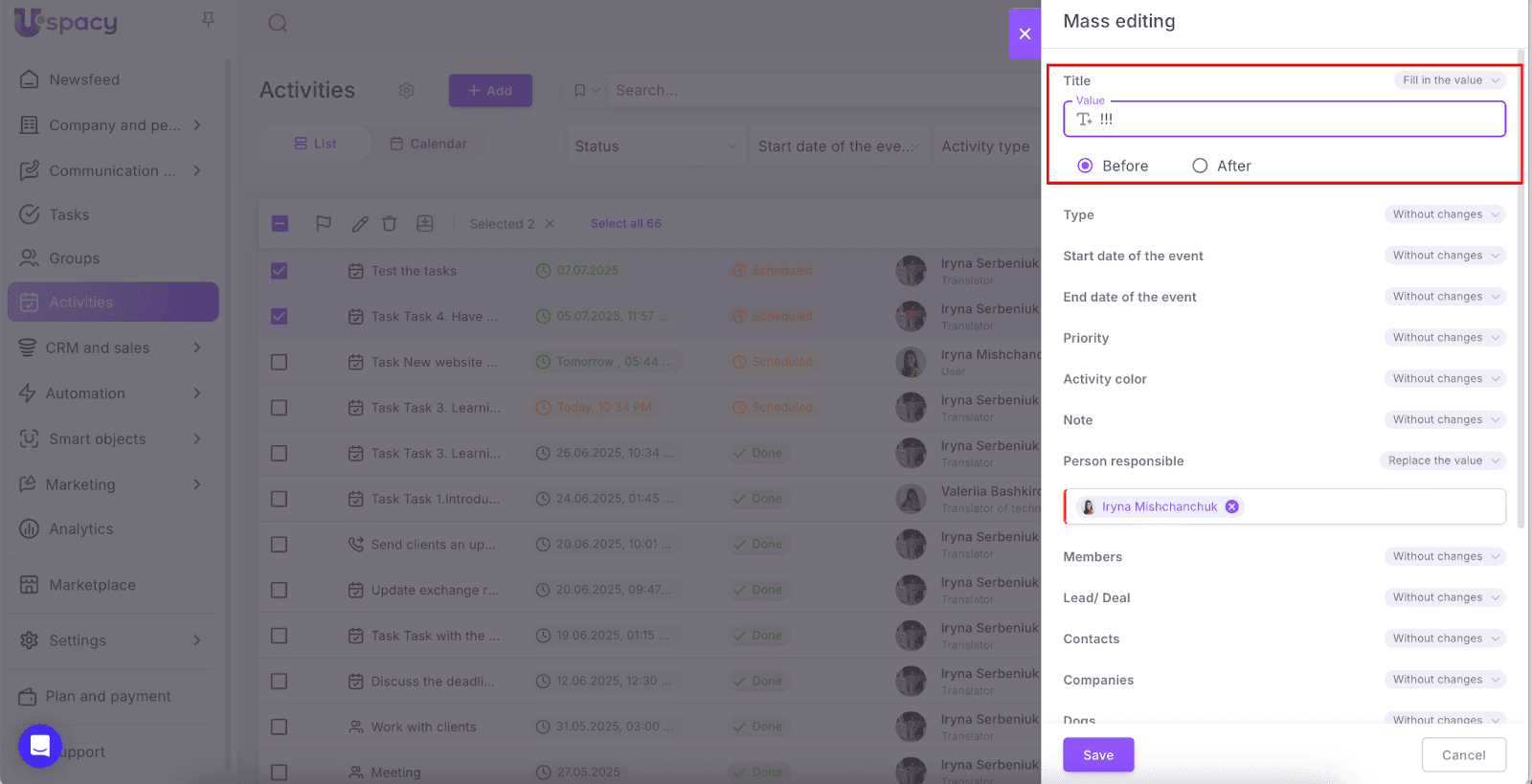The width and height of the screenshot is (1532, 784).
Task: Open the support chat bubble icon
Action: [40, 746]
